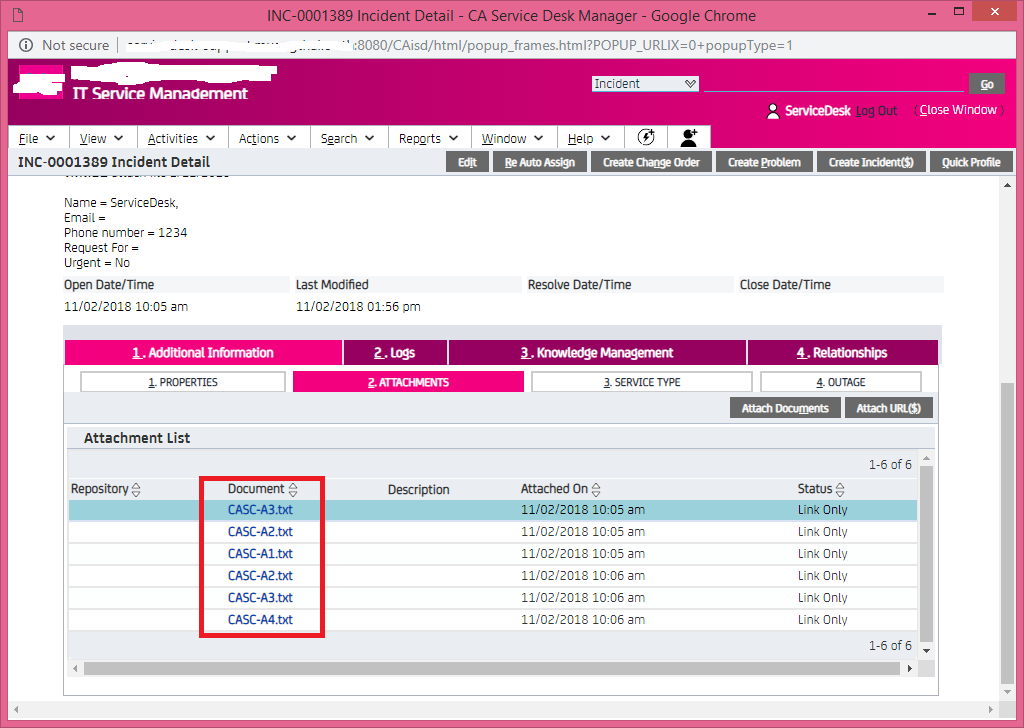Image resolution: width=1024 pixels, height=728 pixels.
Task: Open CASC-A3.txt attached at 10:05 am
Action: (x=260, y=510)
